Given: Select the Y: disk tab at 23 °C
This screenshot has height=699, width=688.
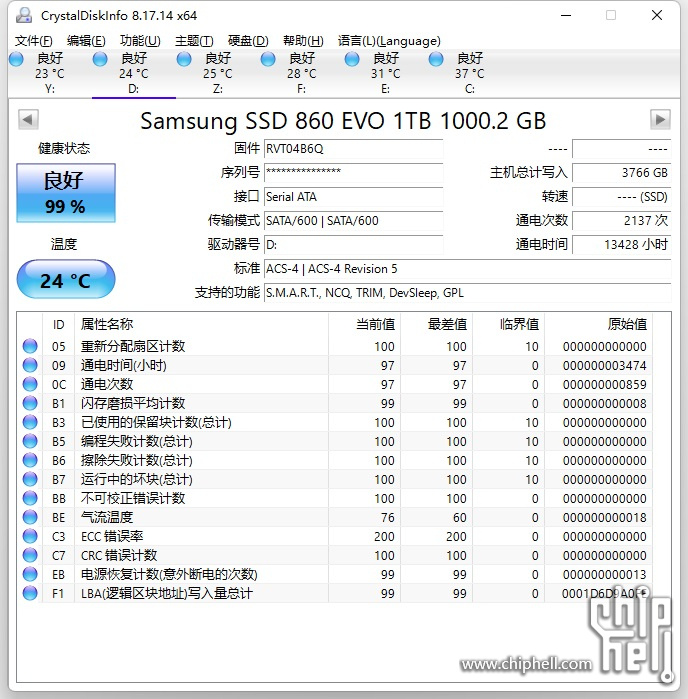Looking at the screenshot, I should [x=50, y=74].
